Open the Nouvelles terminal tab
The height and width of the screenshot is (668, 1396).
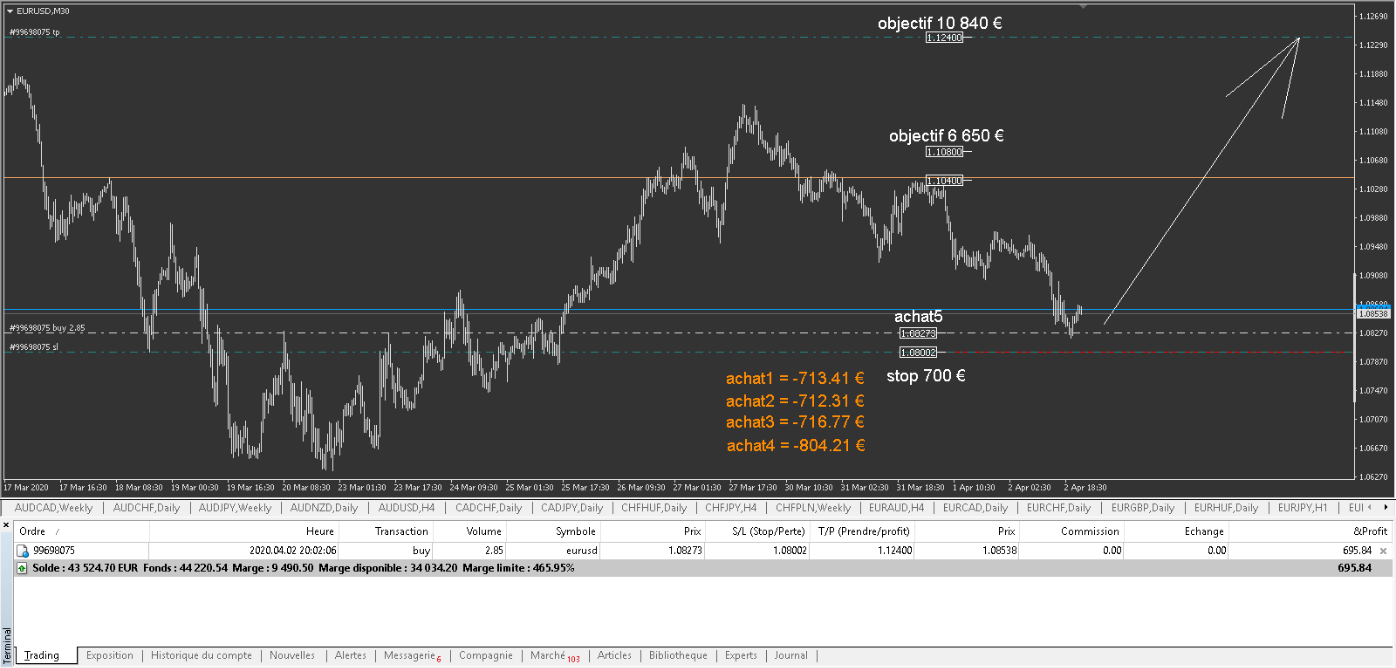pyautogui.click(x=292, y=655)
